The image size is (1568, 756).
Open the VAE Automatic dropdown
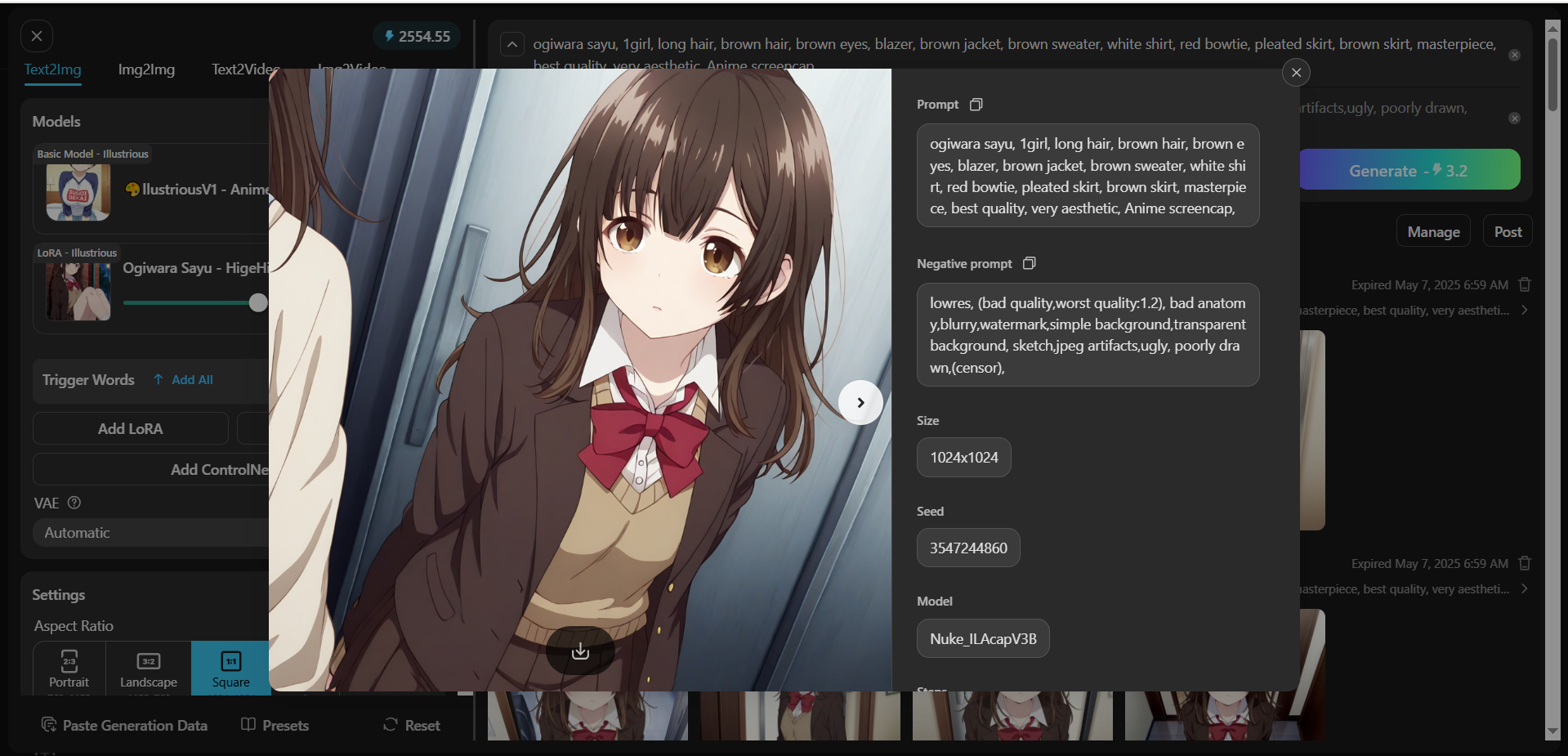click(152, 533)
